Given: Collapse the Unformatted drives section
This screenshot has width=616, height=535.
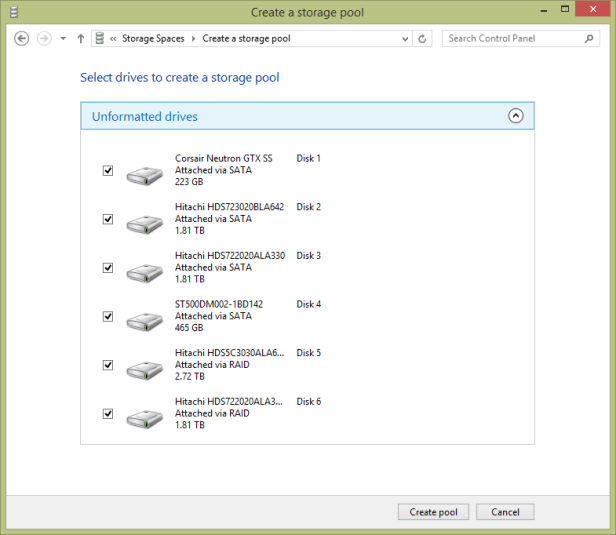Looking at the screenshot, I should (516, 116).
